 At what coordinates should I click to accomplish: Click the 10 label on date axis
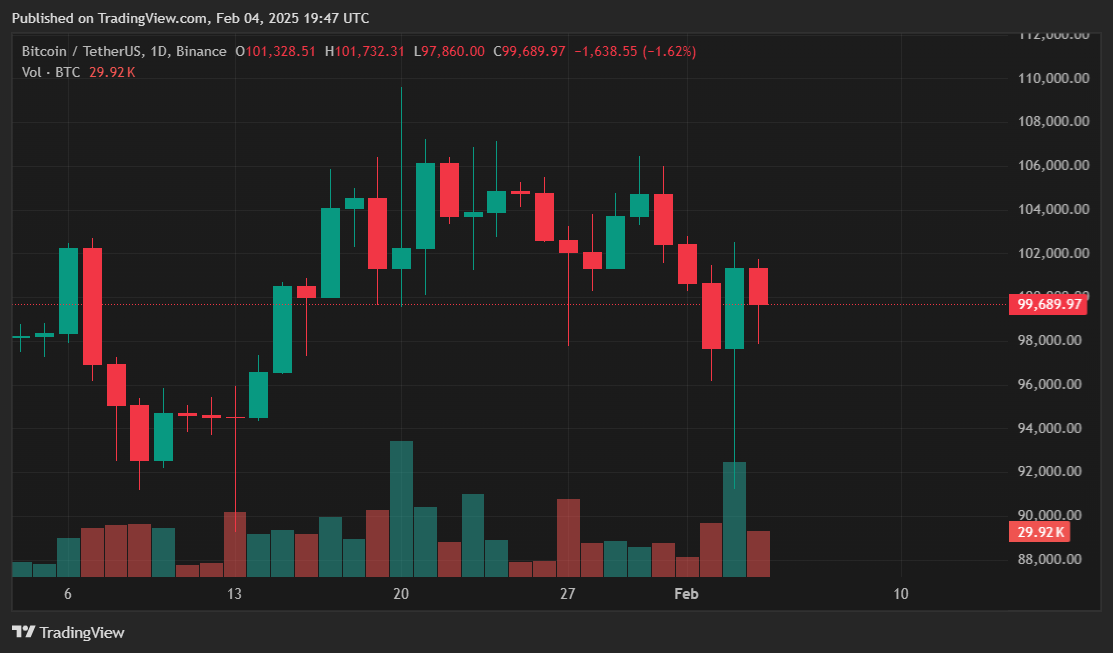[900, 594]
